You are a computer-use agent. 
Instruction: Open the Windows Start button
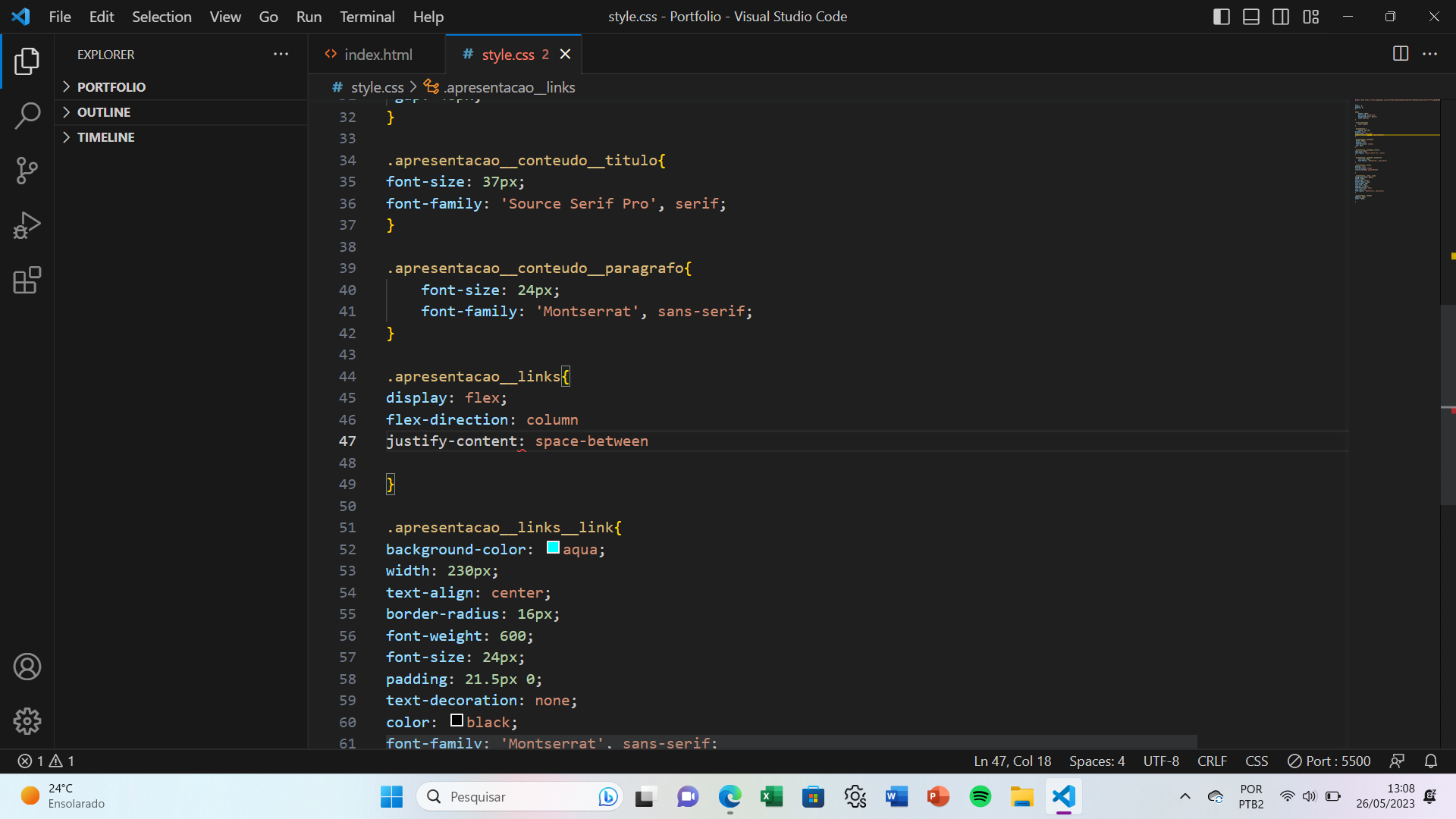[391, 797]
